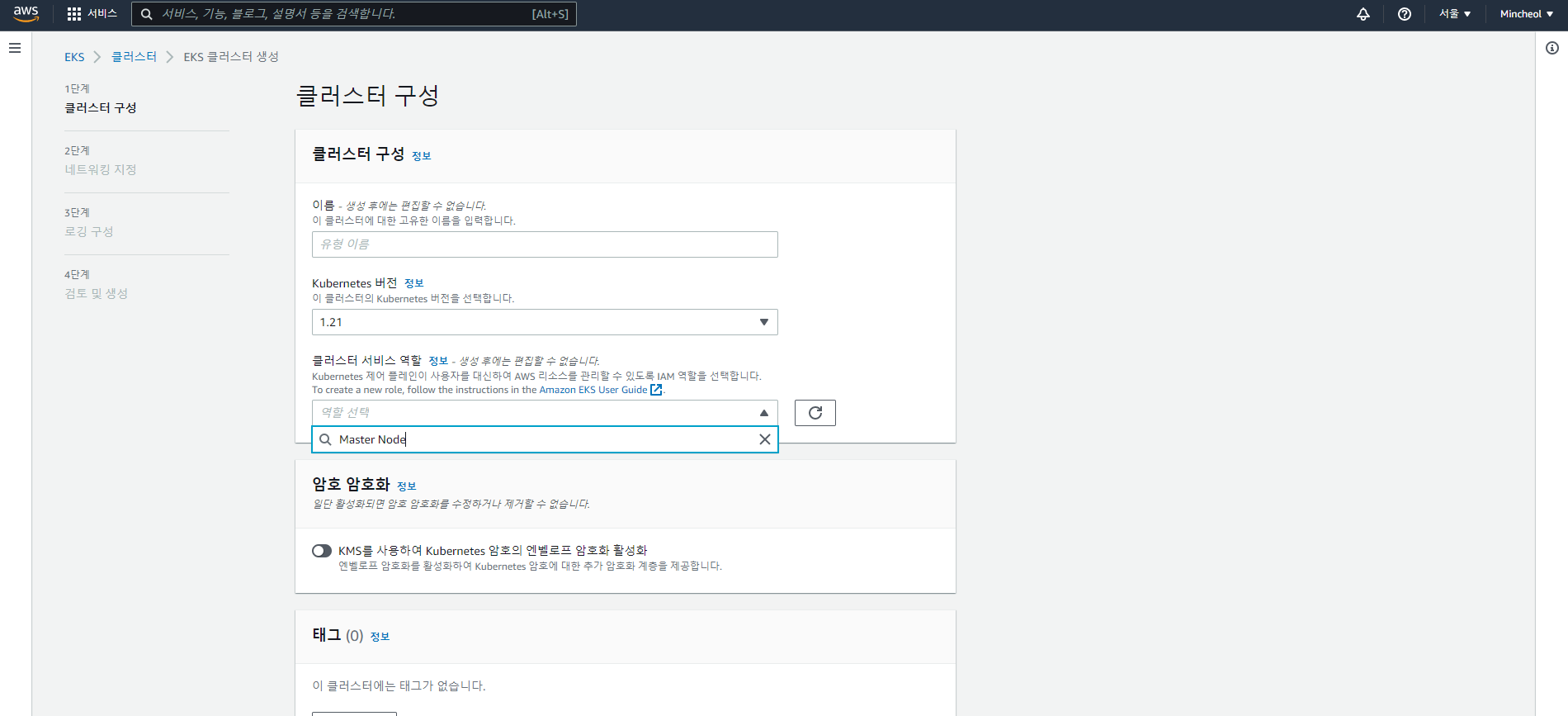Click the 서비스 label in the top bar

click(102, 14)
